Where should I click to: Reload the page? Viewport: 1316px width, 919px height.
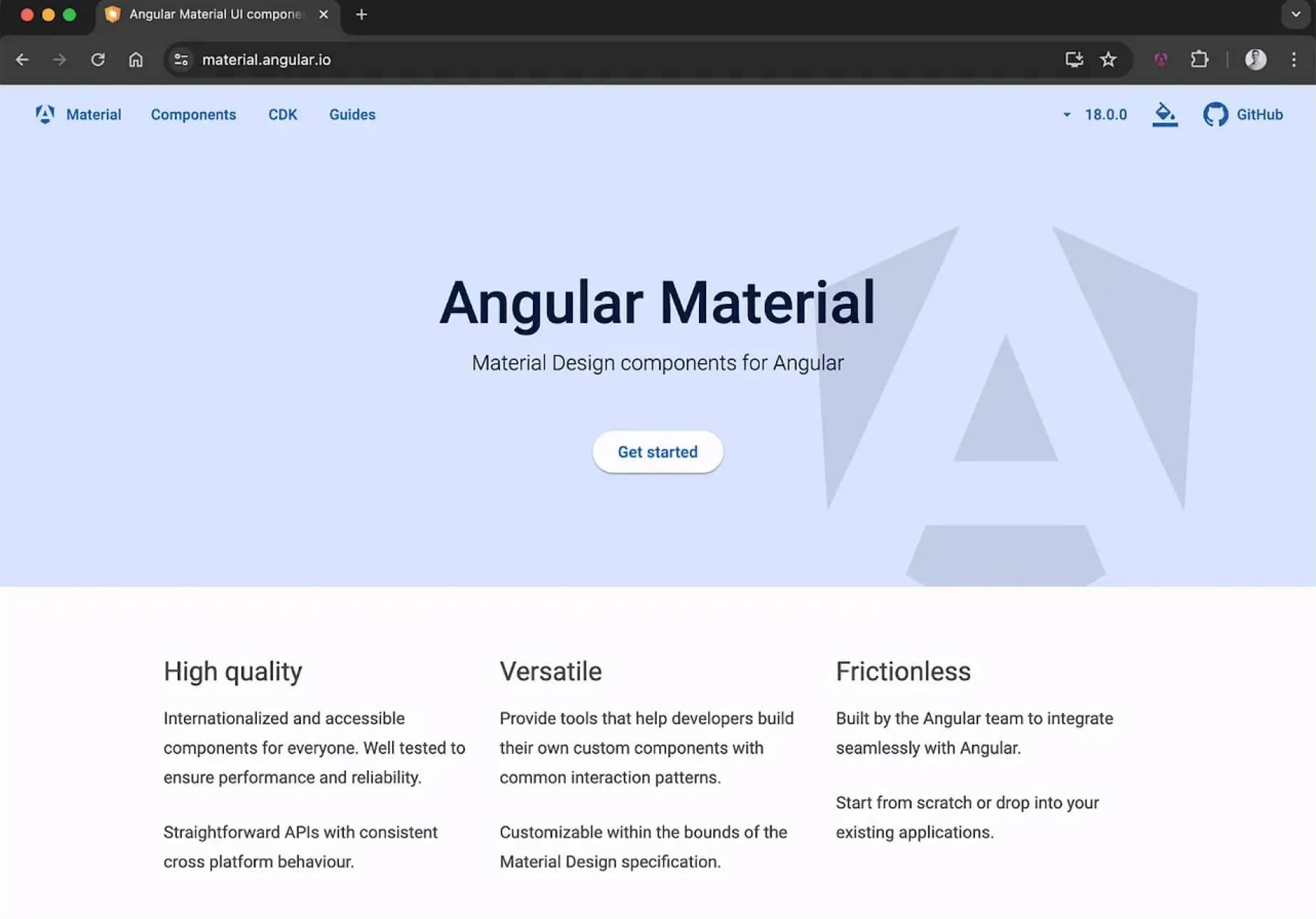click(x=98, y=60)
